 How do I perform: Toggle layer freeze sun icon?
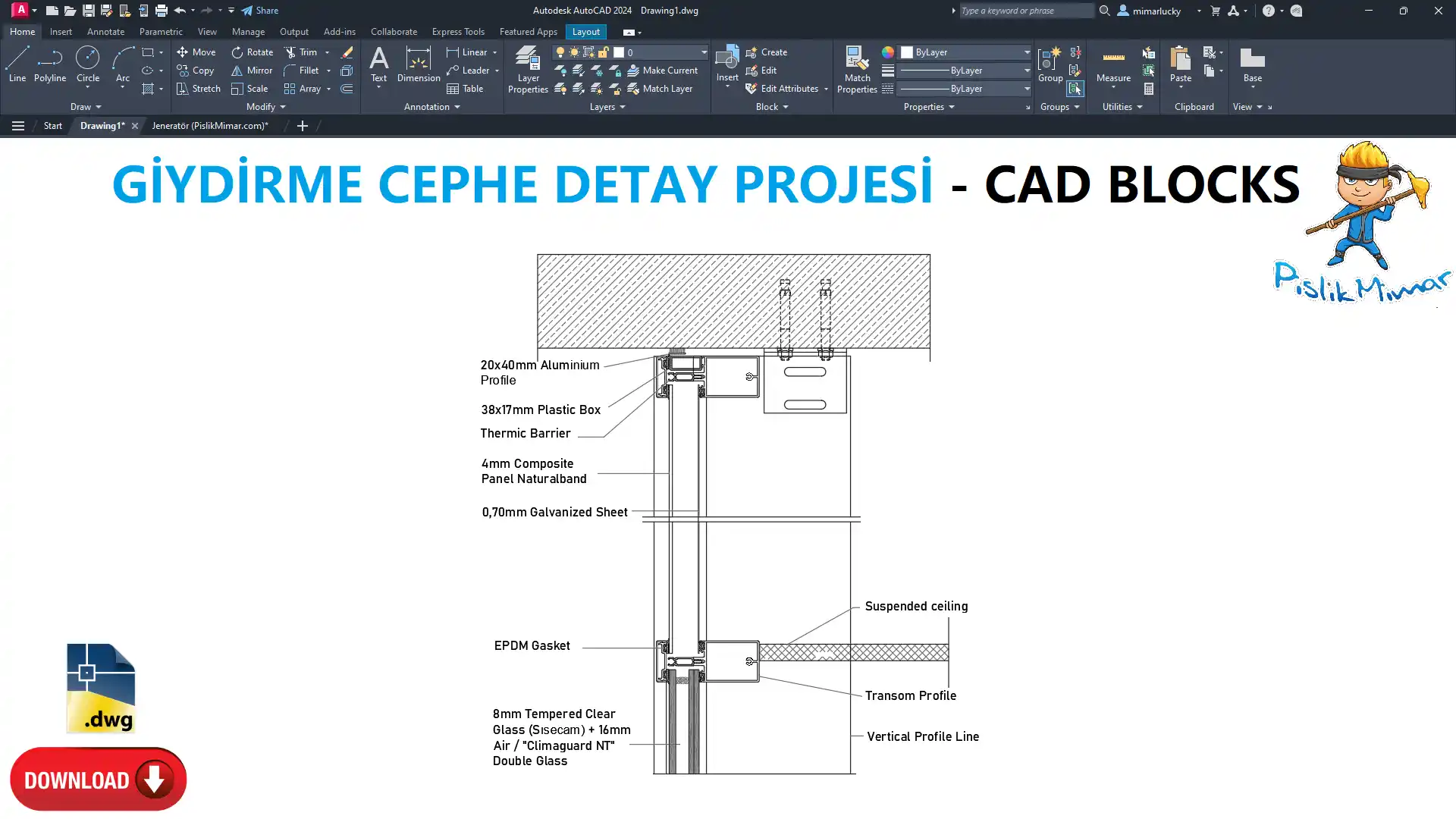(574, 52)
